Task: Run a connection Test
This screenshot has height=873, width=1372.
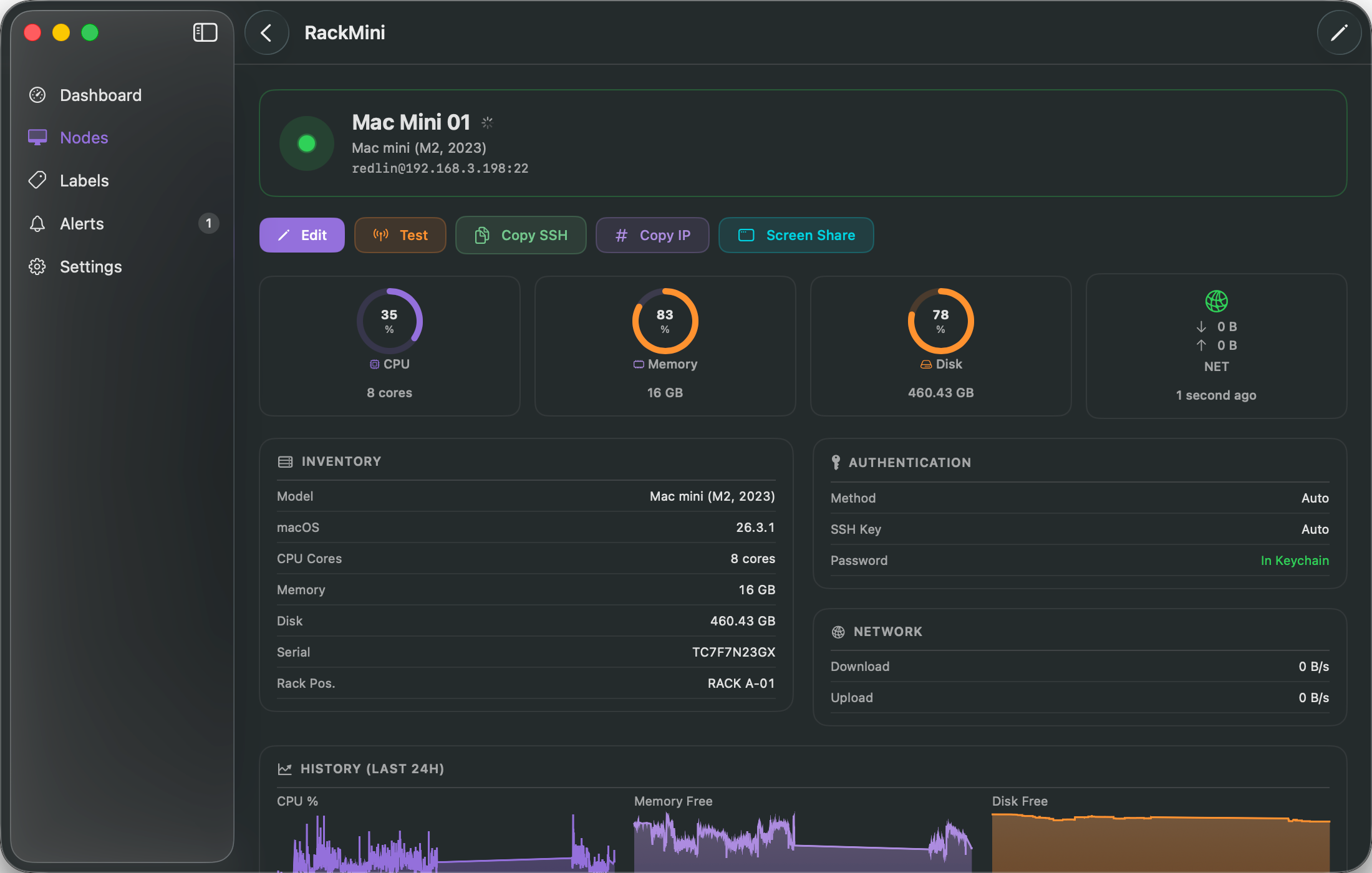Action: [x=400, y=235]
